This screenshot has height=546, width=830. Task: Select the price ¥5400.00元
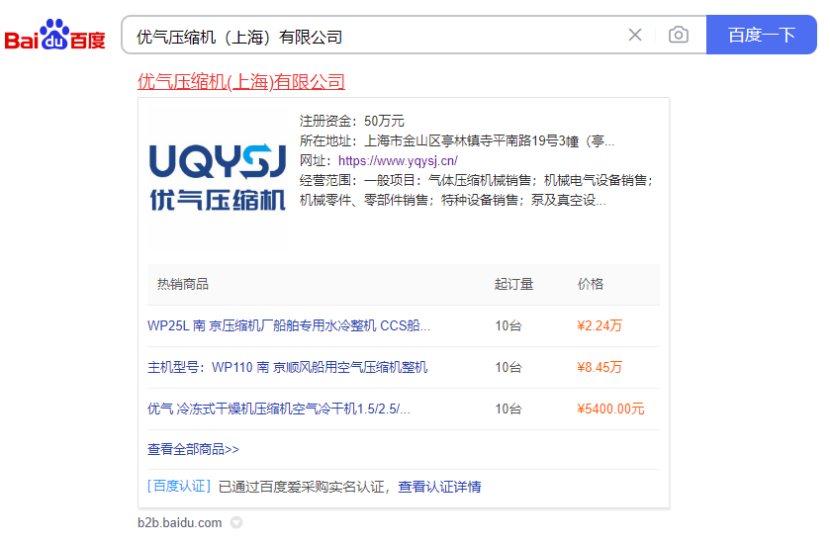pyautogui.click(x=610, y=409)
